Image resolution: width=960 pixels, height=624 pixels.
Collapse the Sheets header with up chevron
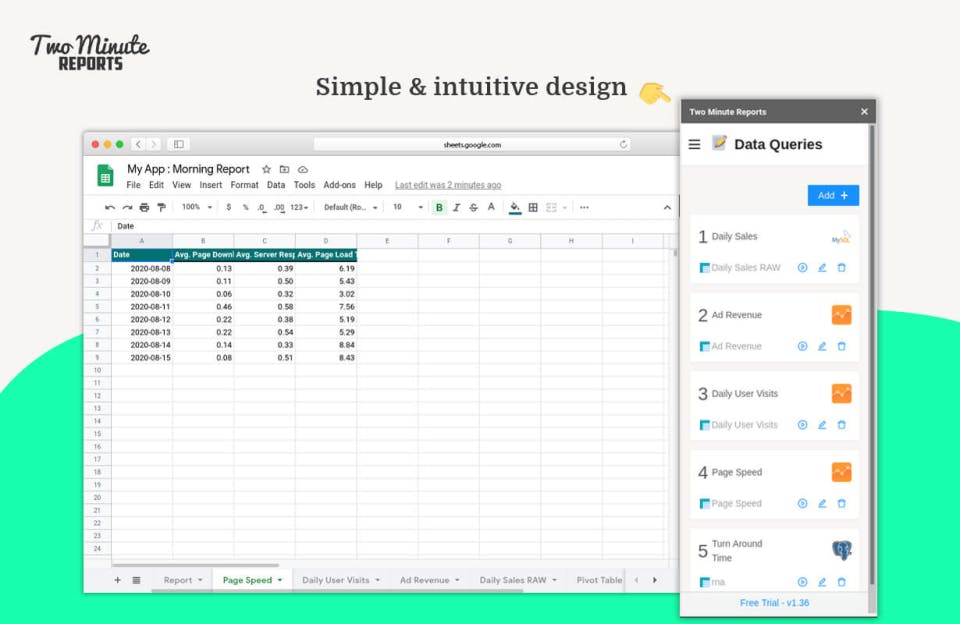coord(667,208)
